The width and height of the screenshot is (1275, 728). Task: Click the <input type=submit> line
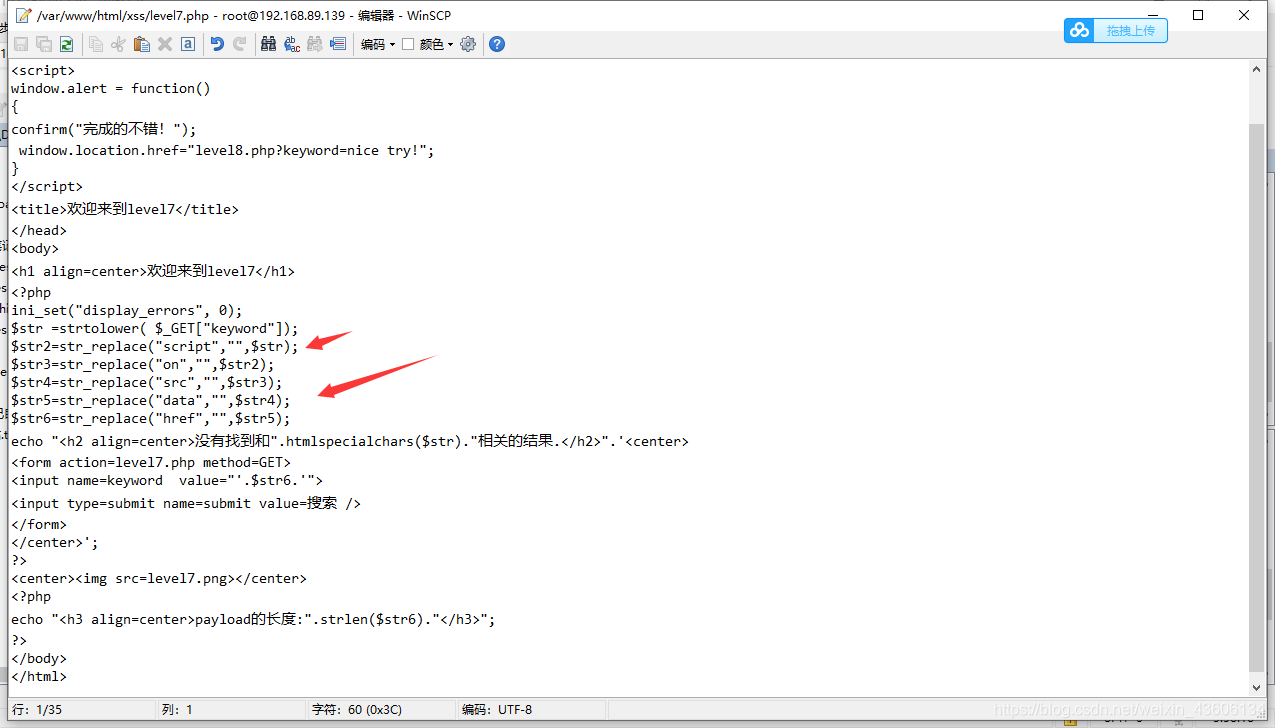click(186, 503)
